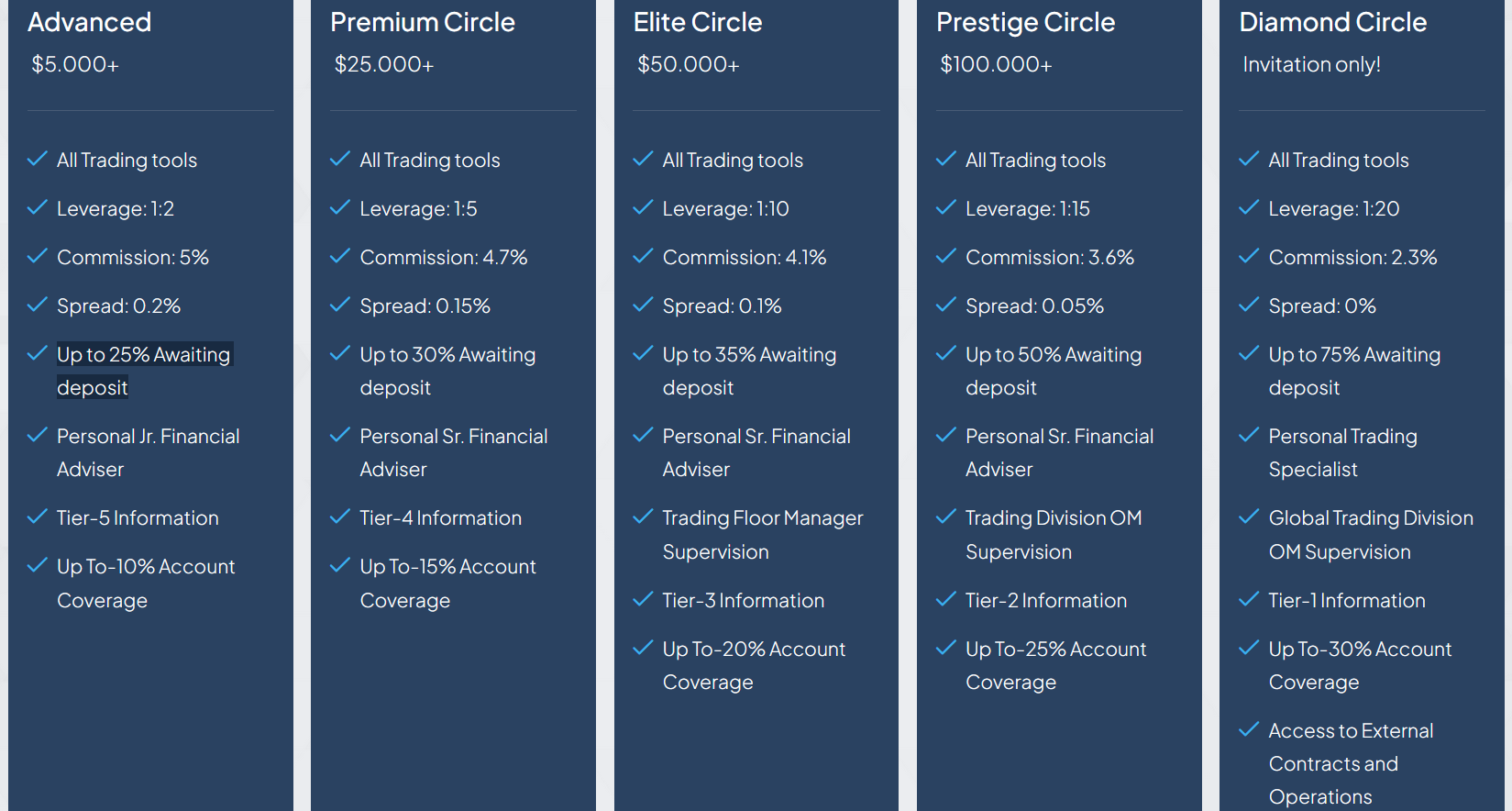This screenshot has width=1512, height=811.
Task: Click the checkmark next to Personal Trading Specialist
Action: click(x=1249, y=435)
